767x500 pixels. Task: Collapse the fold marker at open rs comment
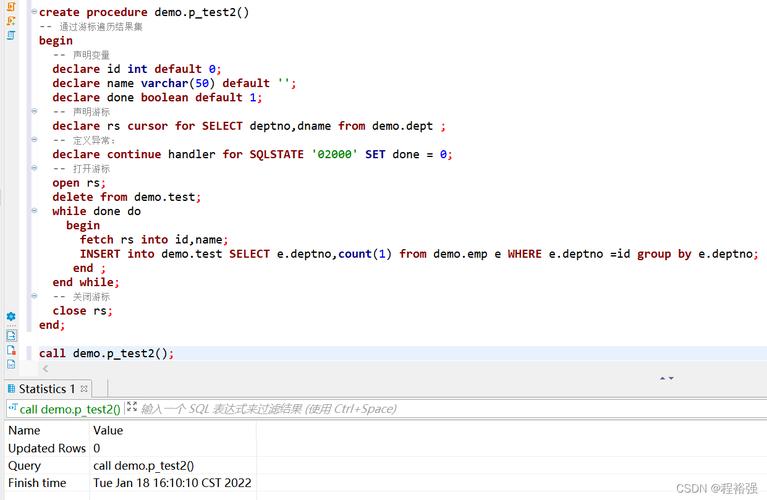coord(34,169)
